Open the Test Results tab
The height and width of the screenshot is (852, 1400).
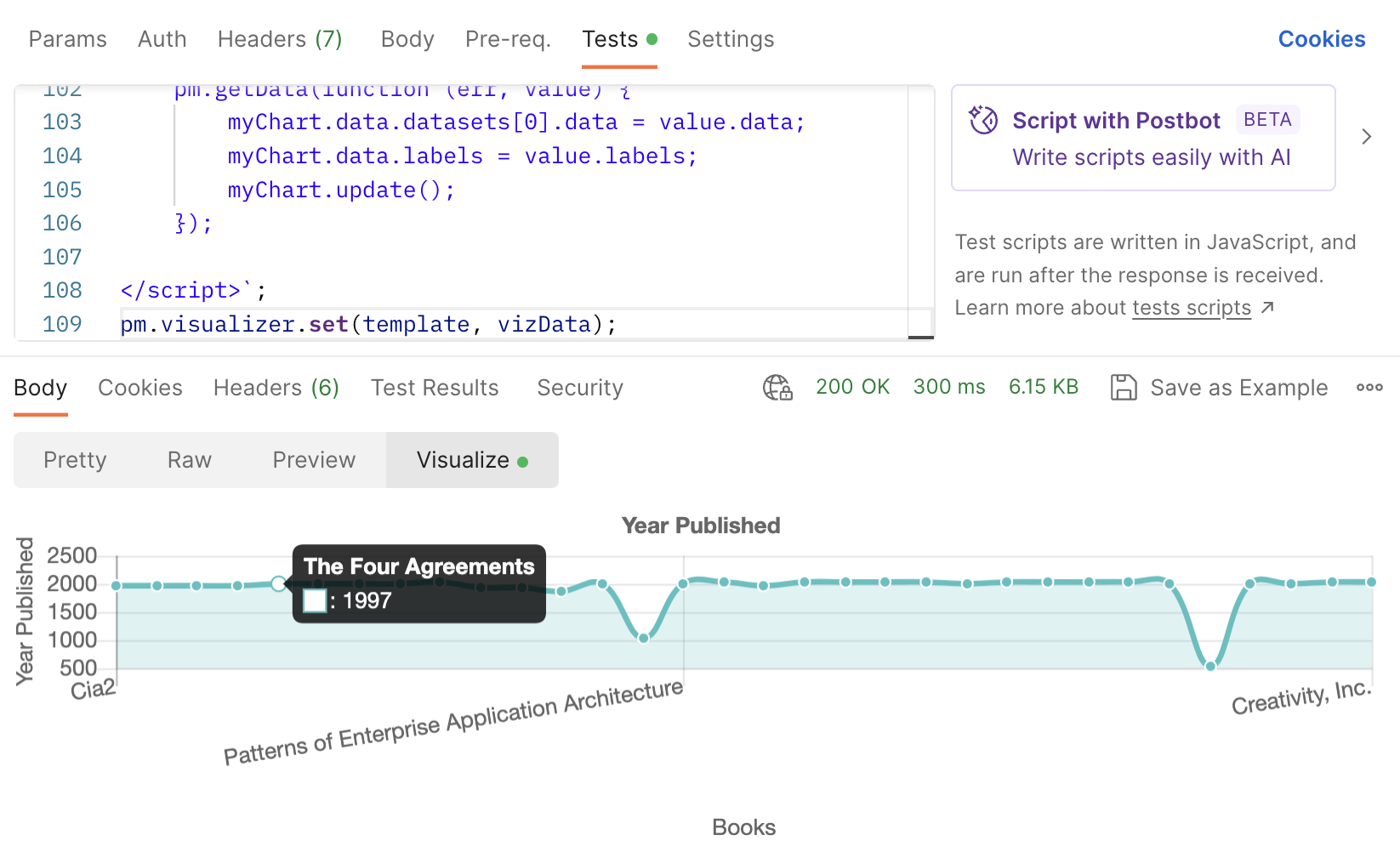point(435,387)
